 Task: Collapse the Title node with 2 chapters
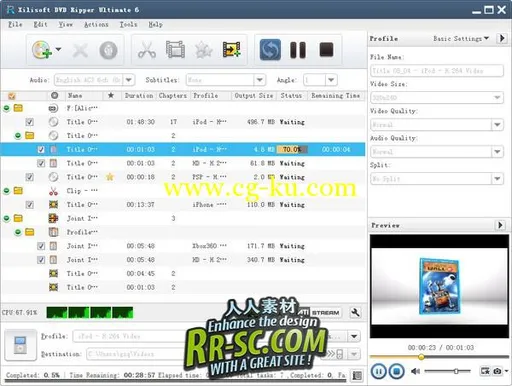pos(18,136)
